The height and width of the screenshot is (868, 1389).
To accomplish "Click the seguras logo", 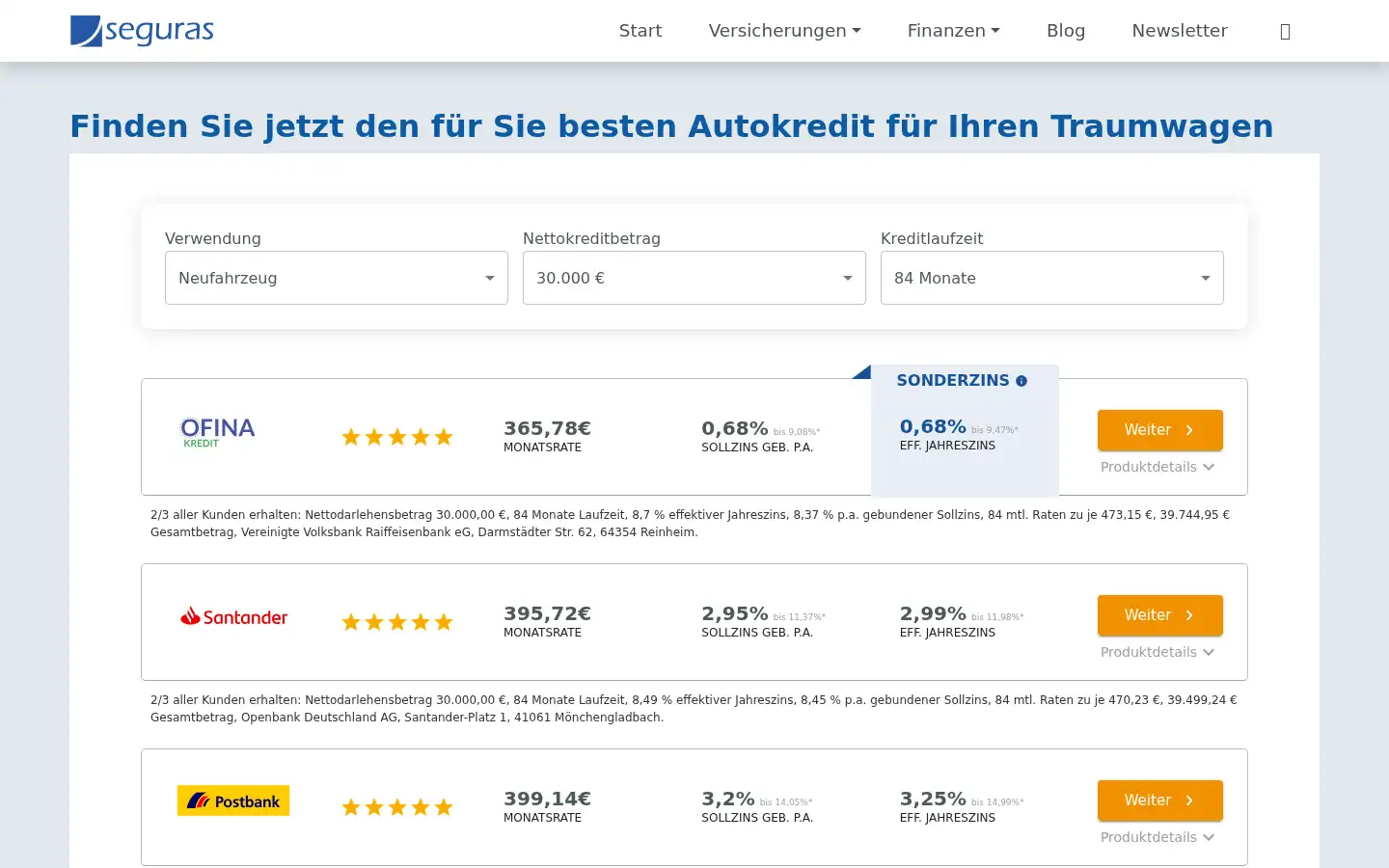I will coord(142,31).
